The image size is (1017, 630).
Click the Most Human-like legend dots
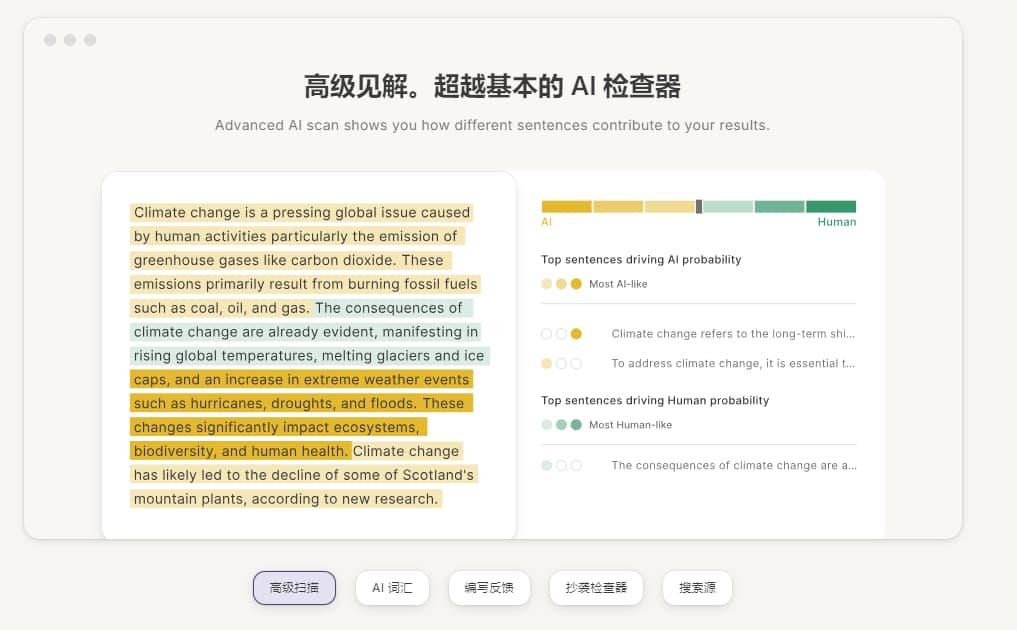point(561,425)
